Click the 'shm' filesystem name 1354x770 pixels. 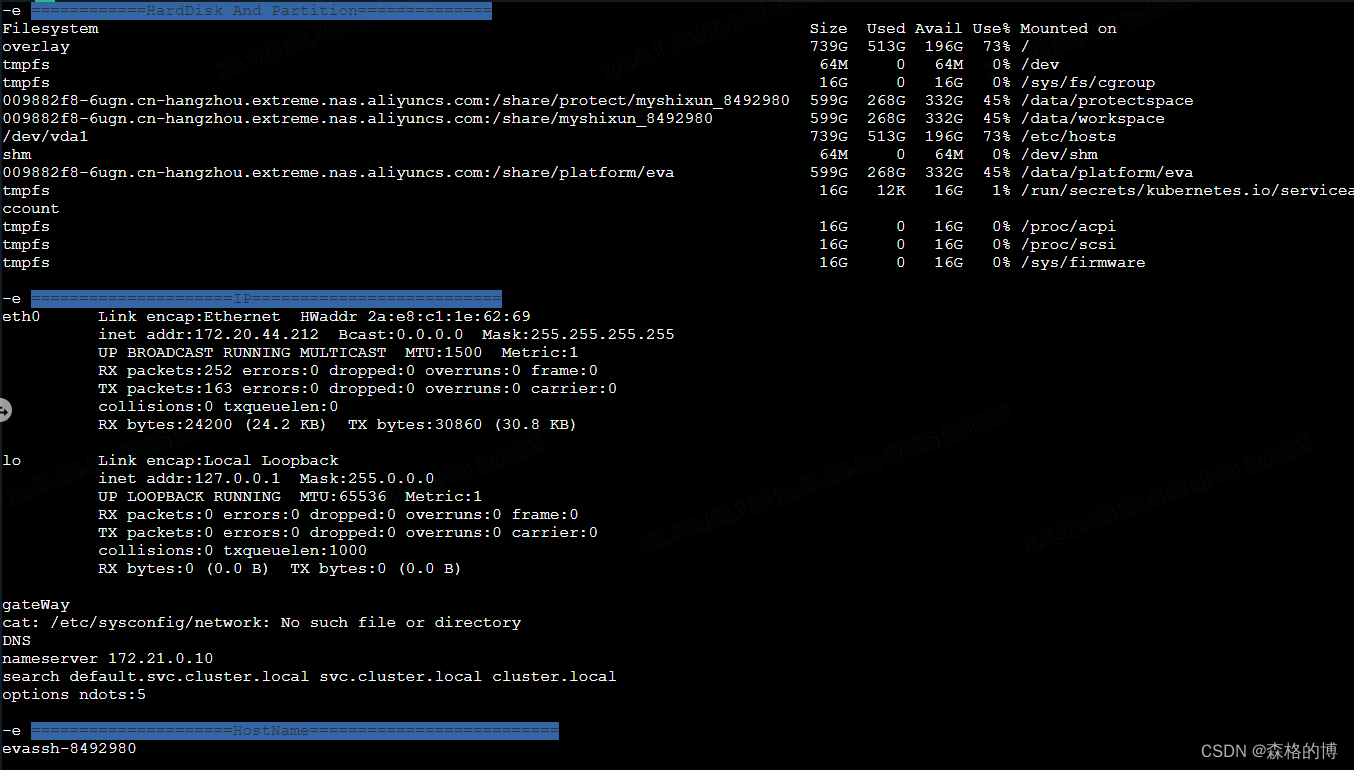pyautogui.click(x=17, y=155)
